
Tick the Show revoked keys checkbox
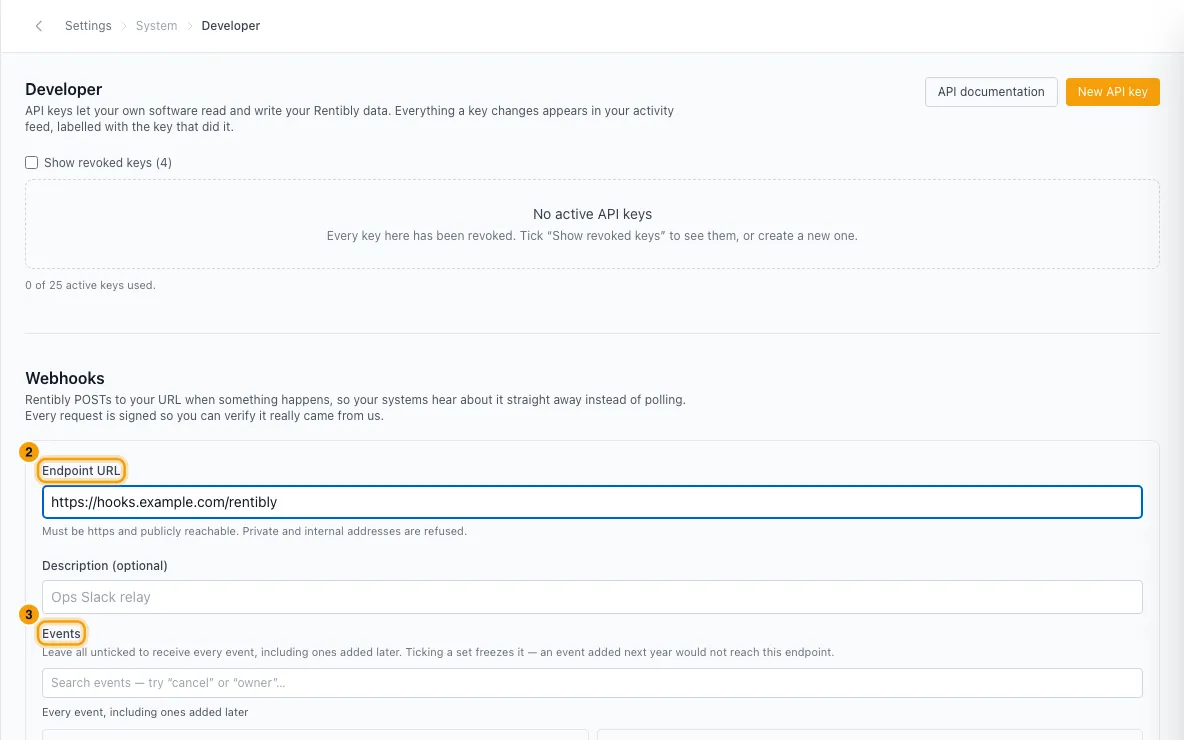pos(32,162)
